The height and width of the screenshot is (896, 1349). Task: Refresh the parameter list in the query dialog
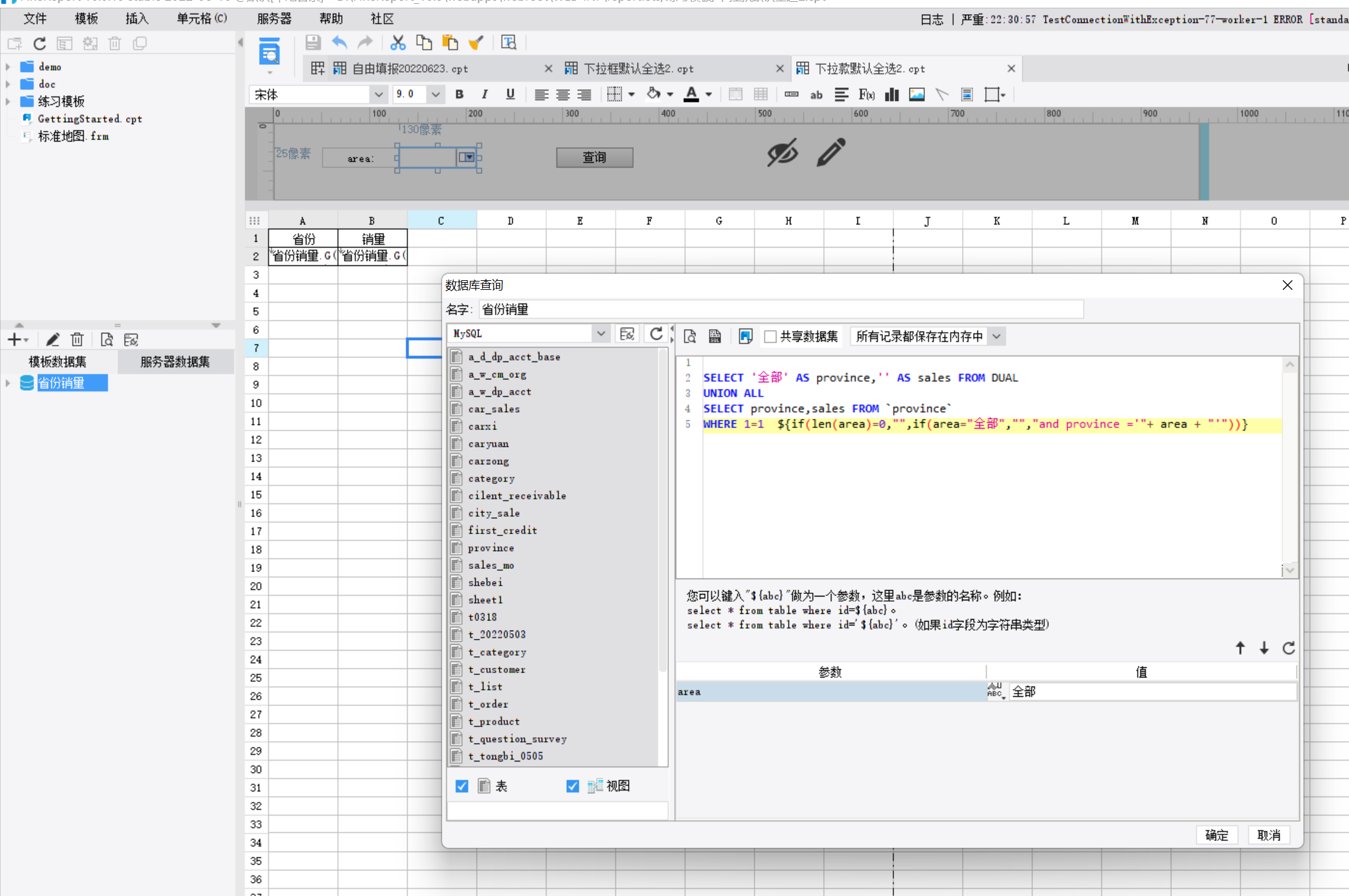(x=1289, y=648)
